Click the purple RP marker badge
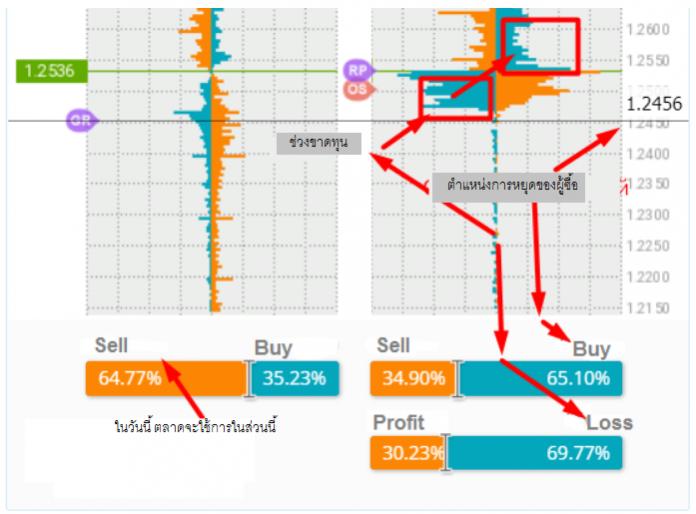 coord(359,71)
